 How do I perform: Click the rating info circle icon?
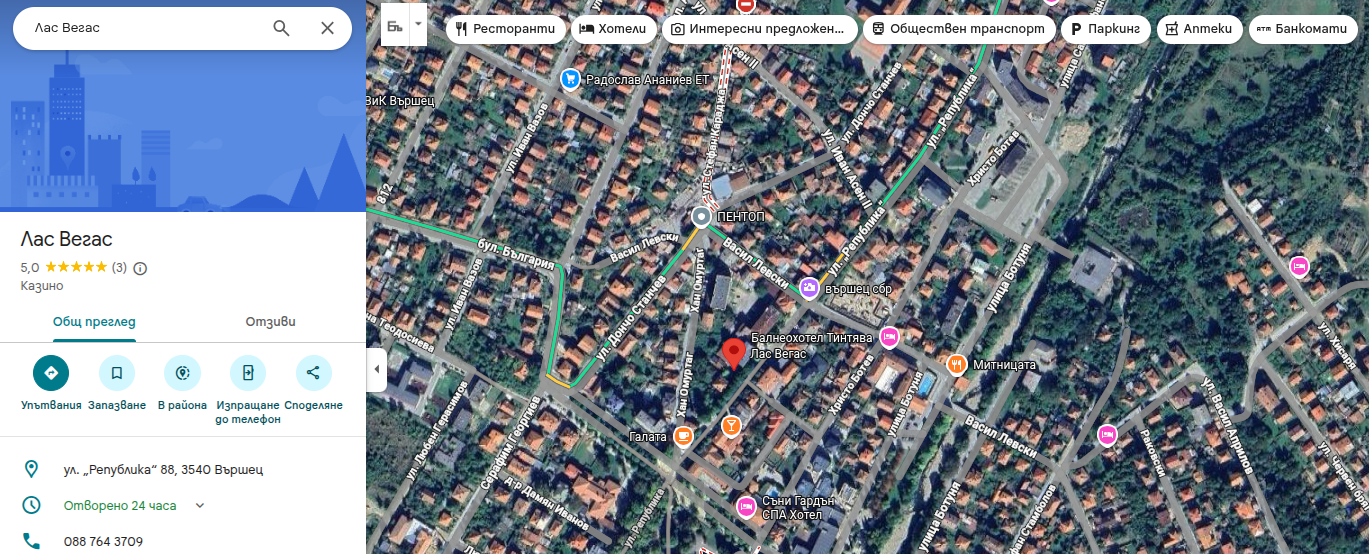point(140,268)
